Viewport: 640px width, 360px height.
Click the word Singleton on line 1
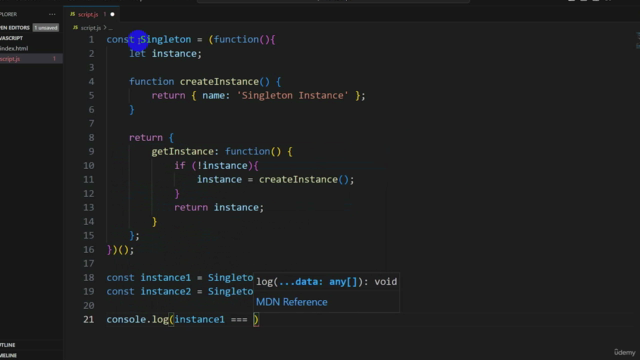(166, 40)
